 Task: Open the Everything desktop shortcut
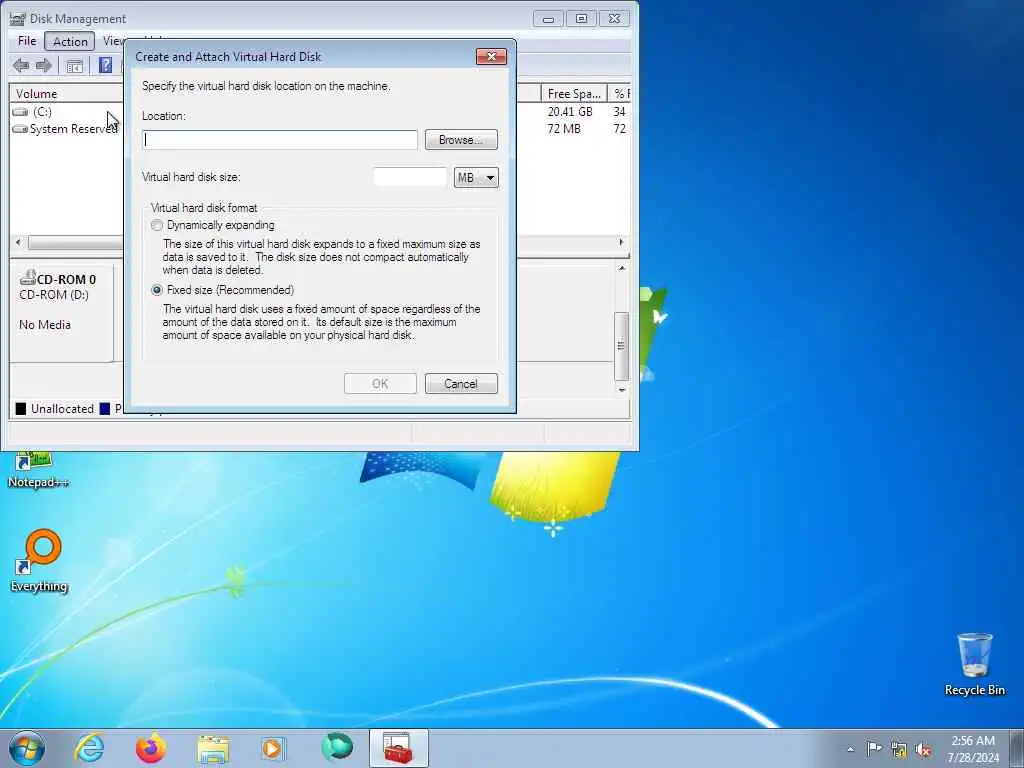[39, 562]
